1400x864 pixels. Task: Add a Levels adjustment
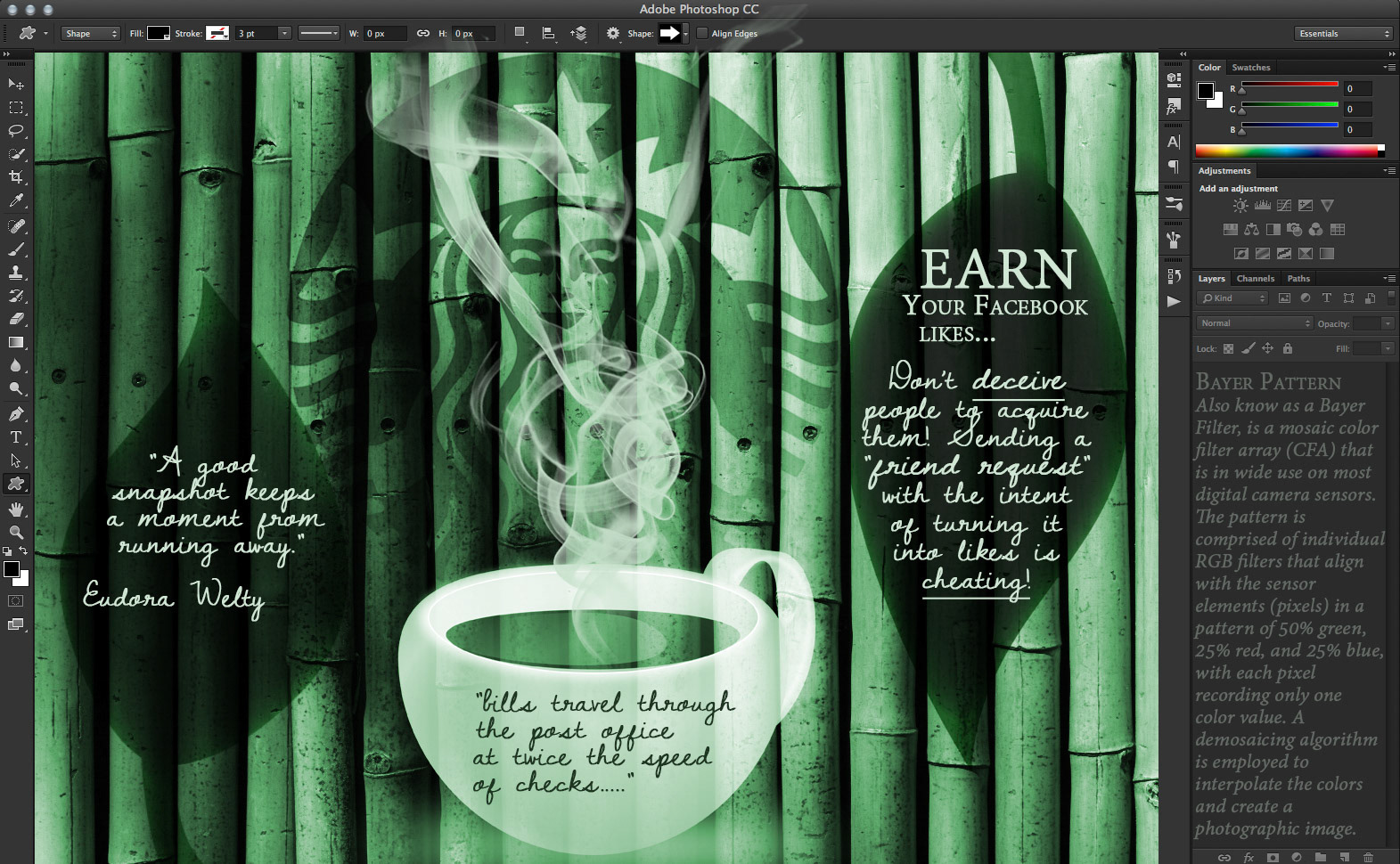1263,206
